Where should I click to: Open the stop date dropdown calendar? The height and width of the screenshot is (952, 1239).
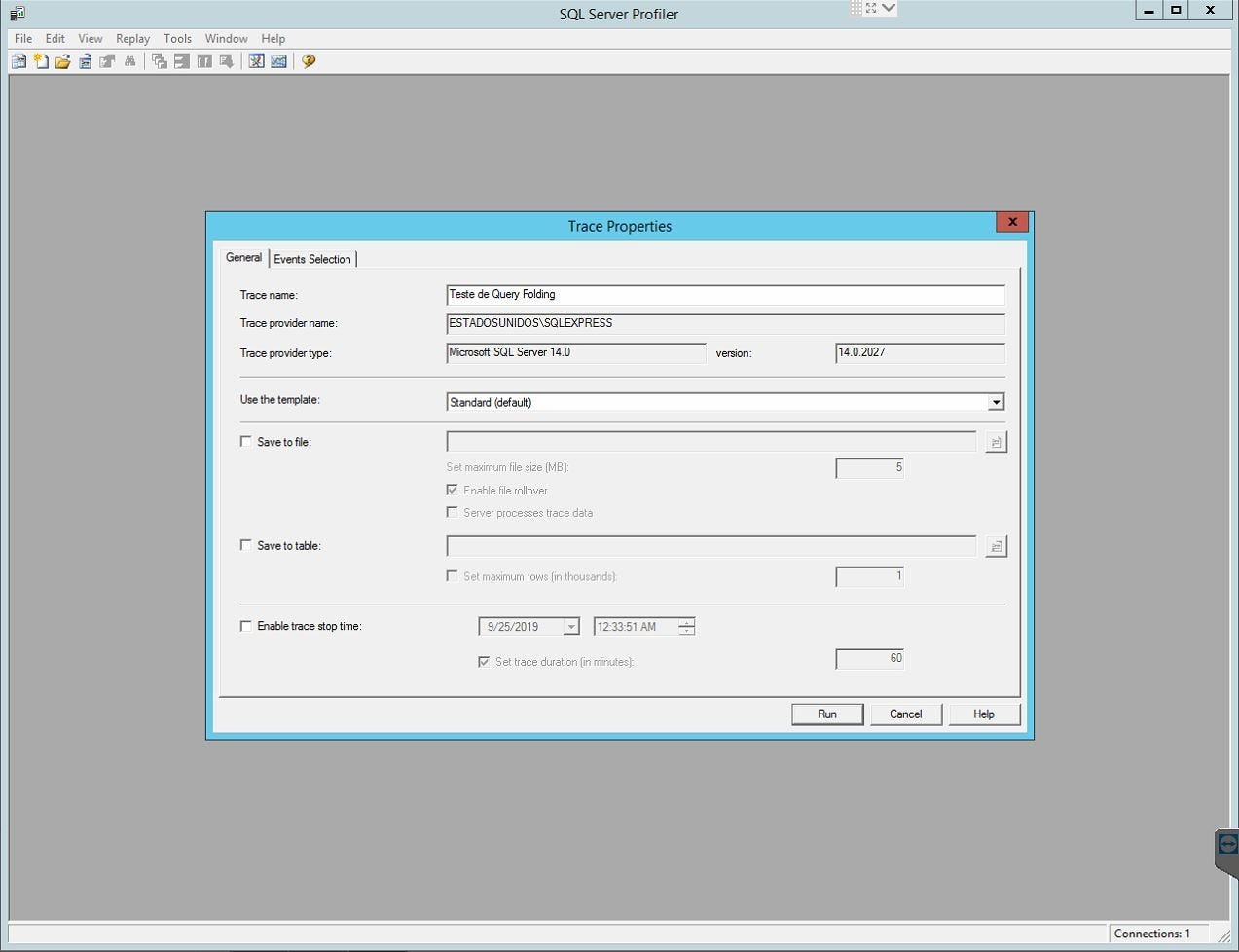click(571, 627)
